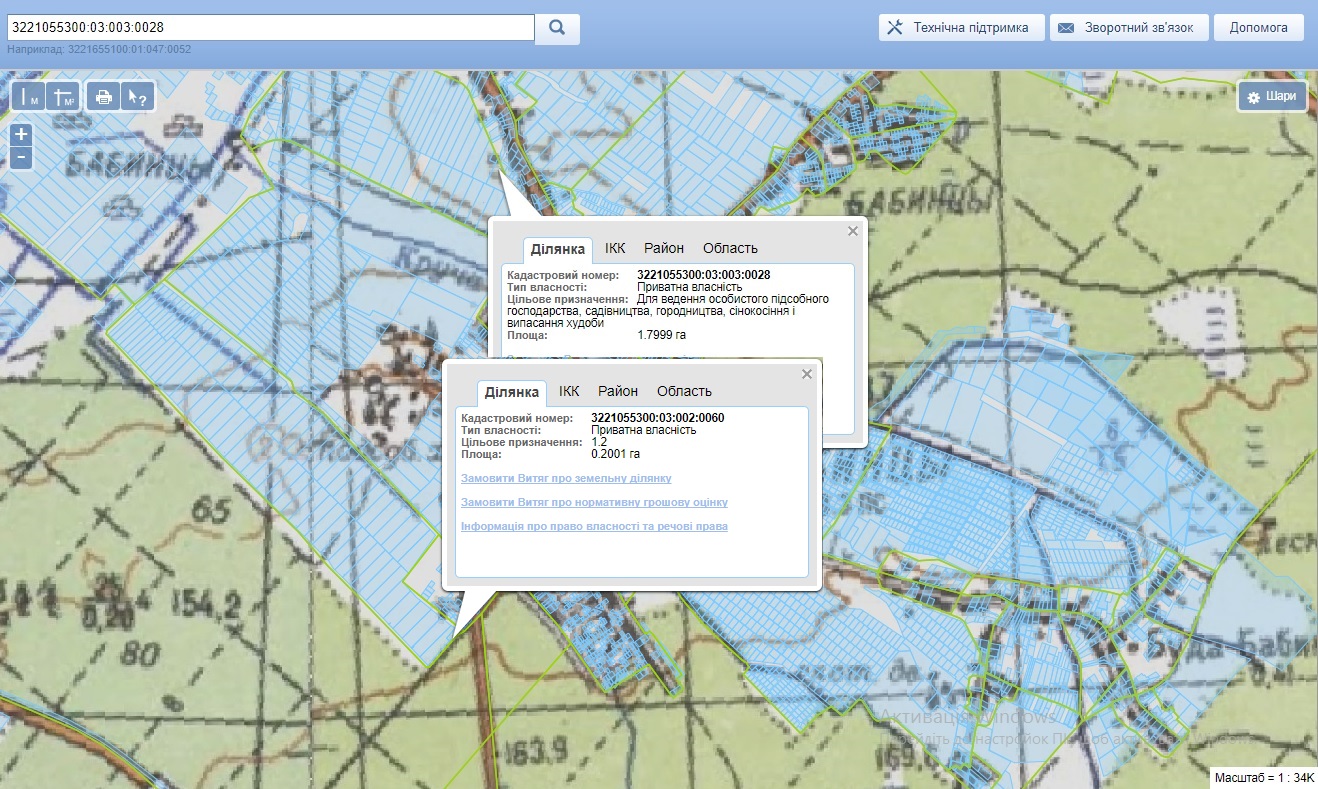Click example text Наприклад: 3221655100:01:047:0052
This screenshot has height=789, width=1318.
pos(99,49)
